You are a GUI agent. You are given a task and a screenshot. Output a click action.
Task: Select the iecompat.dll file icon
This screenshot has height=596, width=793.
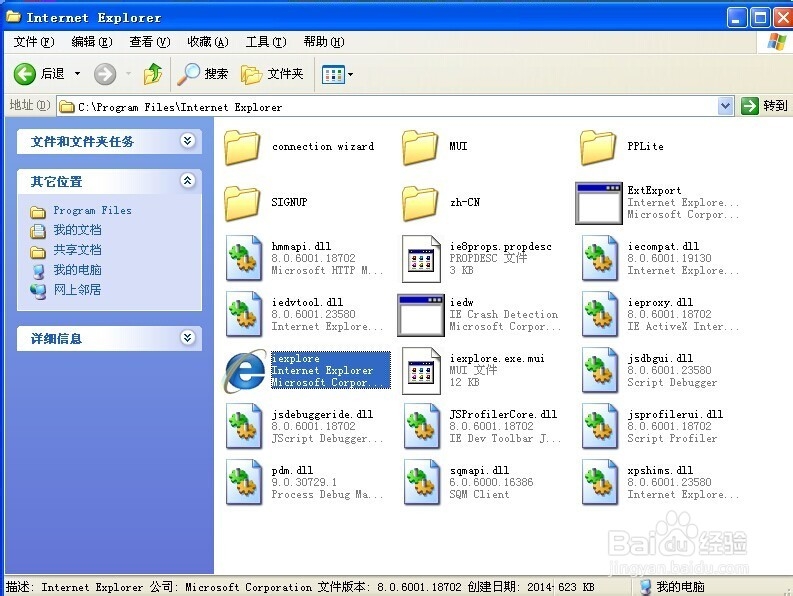(x=600, y=258)
